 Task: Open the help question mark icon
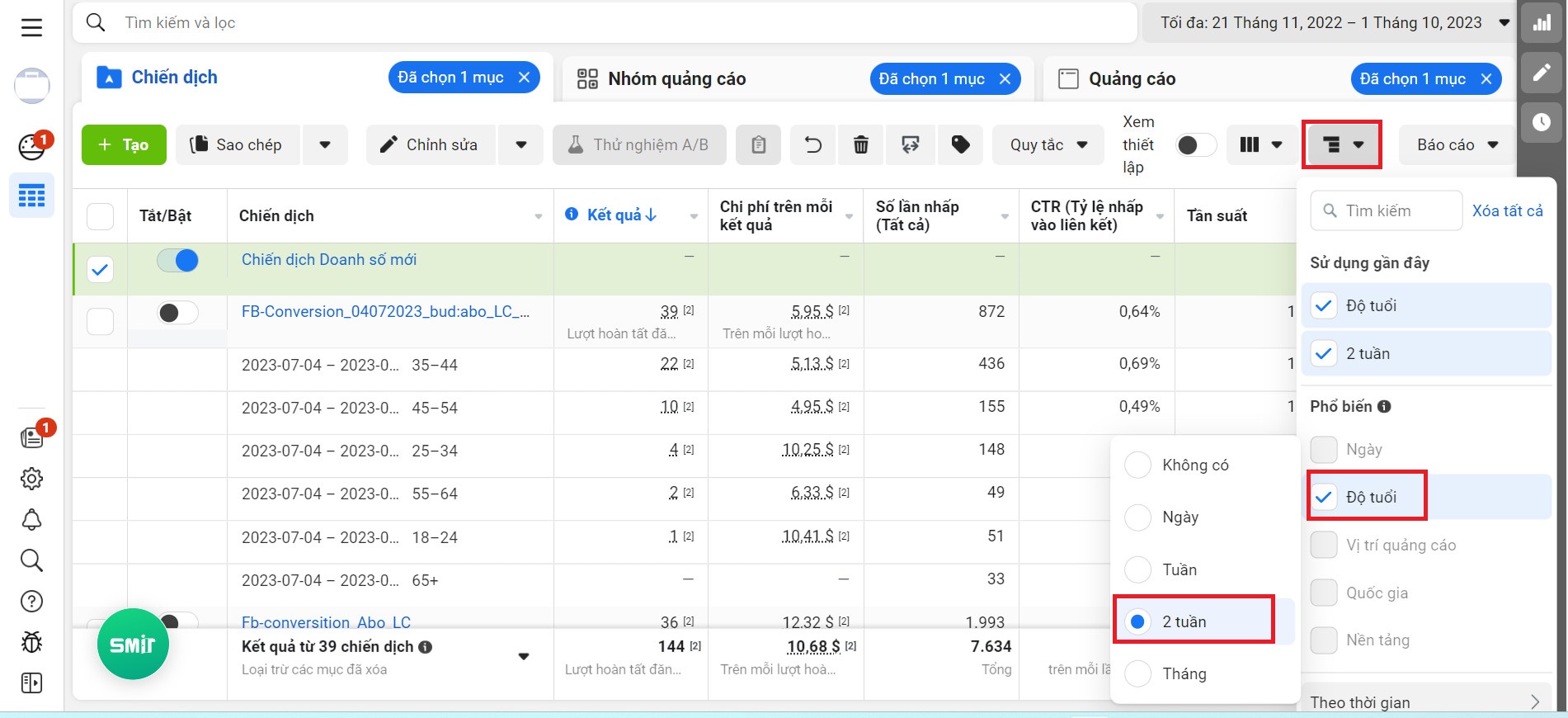click(31, 602)
